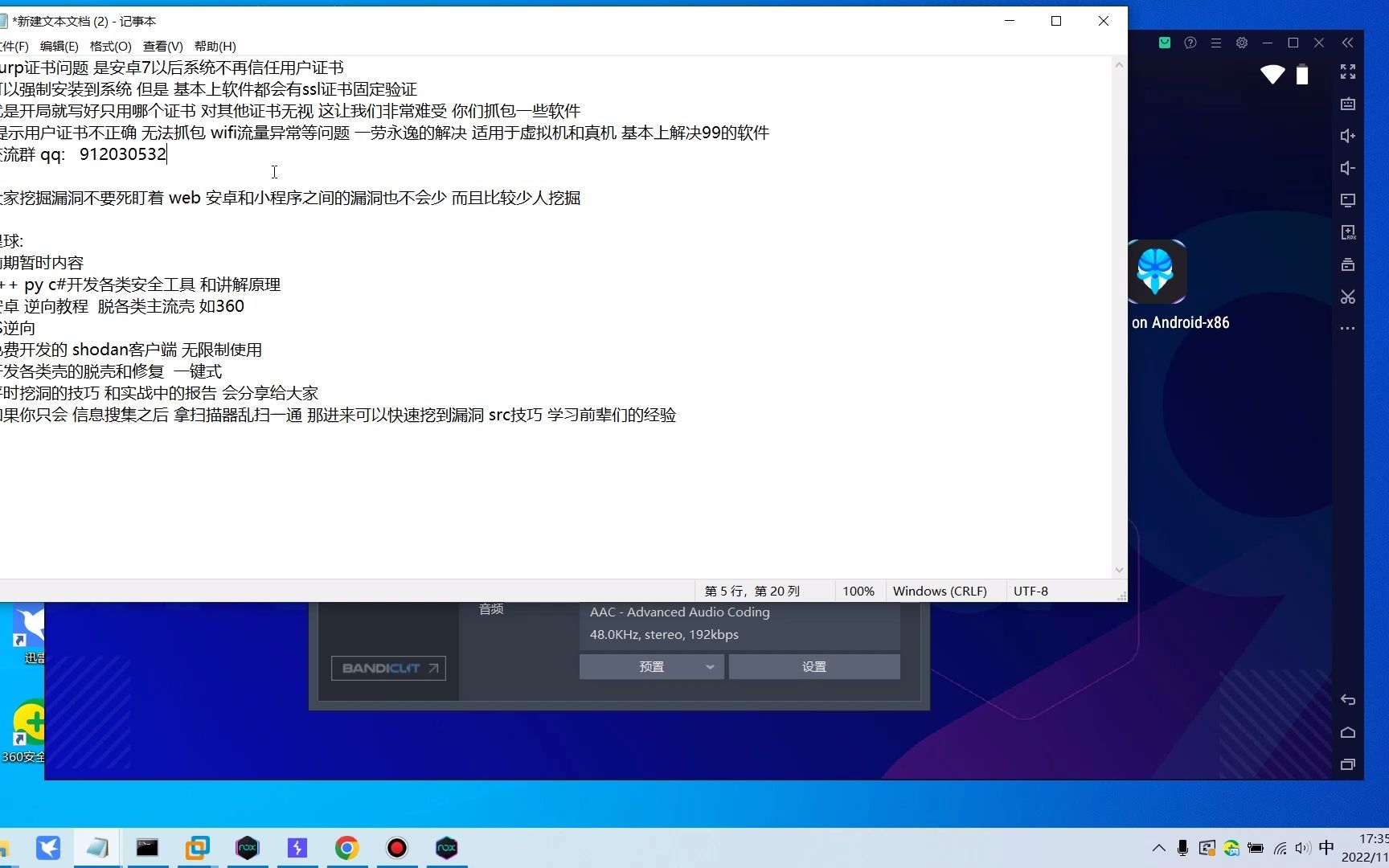Open the VMware taskbar icon
The height and width of the screenshot is (868, 1389).
tap(197, 847)
